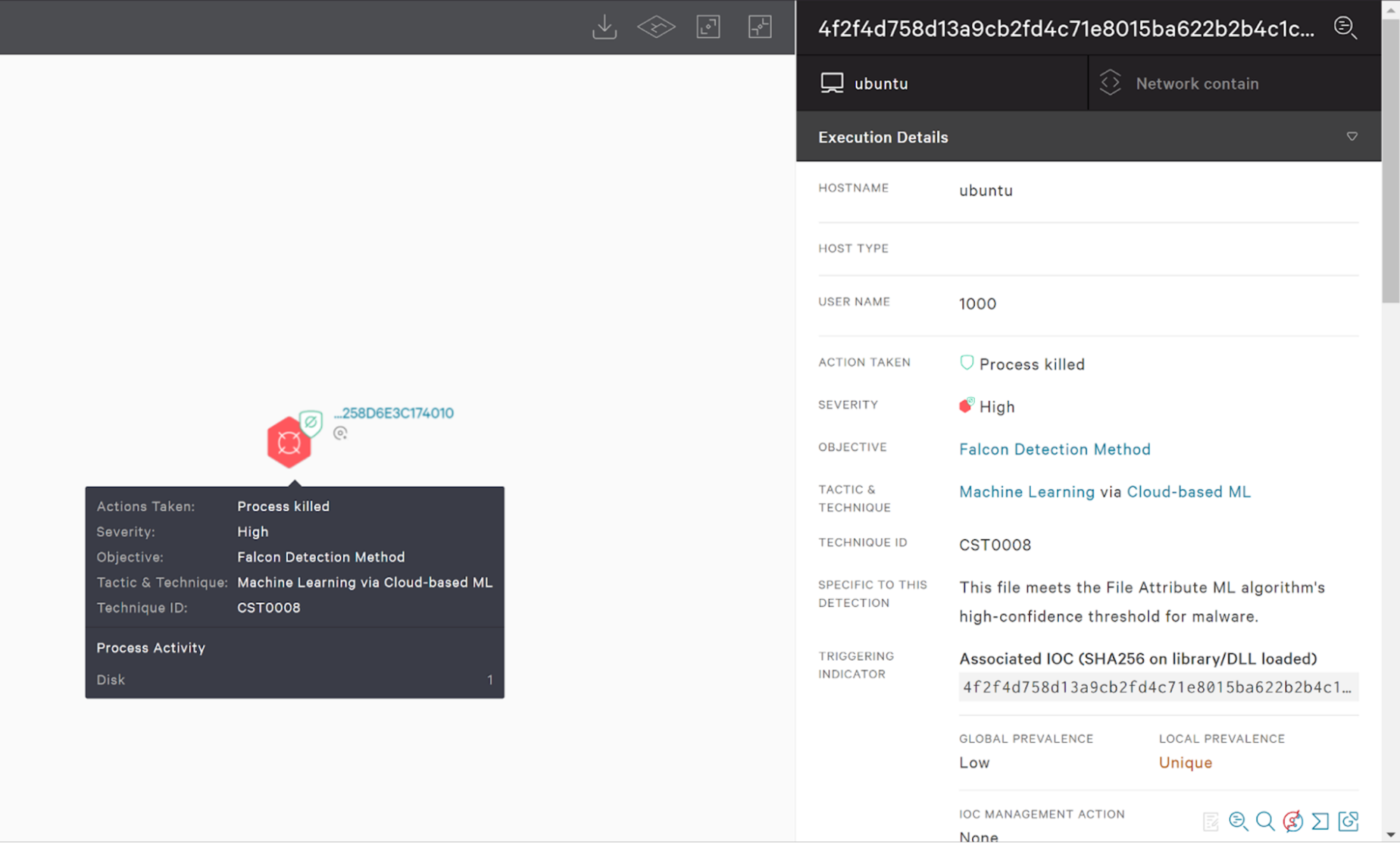1400x843 pixels.
Task: Click the Sigma icon in IOC actions
Action: coord(1320,821)
